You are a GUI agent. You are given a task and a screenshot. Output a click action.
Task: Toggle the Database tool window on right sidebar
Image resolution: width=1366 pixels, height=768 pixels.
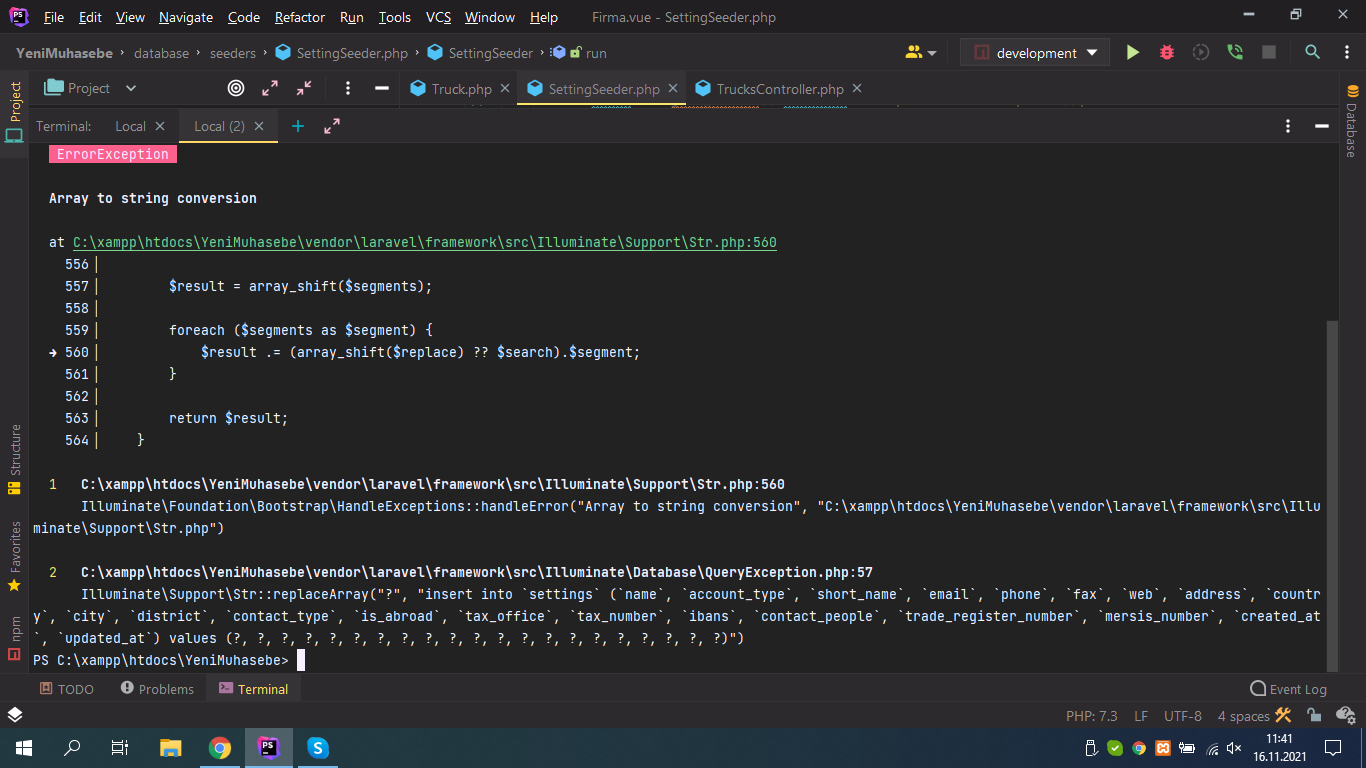click(x=1351, y=121)
